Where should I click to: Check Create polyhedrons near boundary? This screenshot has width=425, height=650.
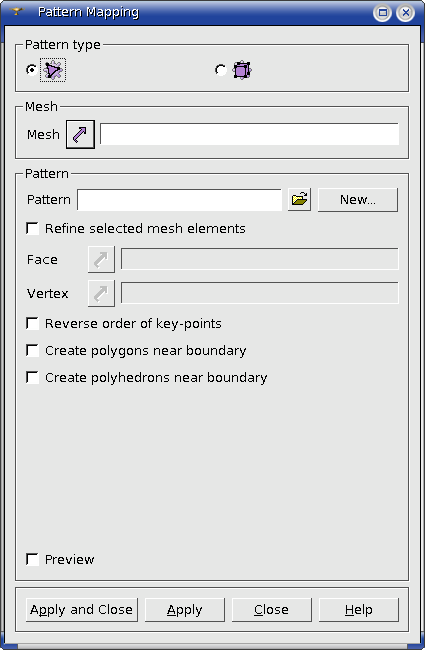pyautogui.click(x=32, y=377)
